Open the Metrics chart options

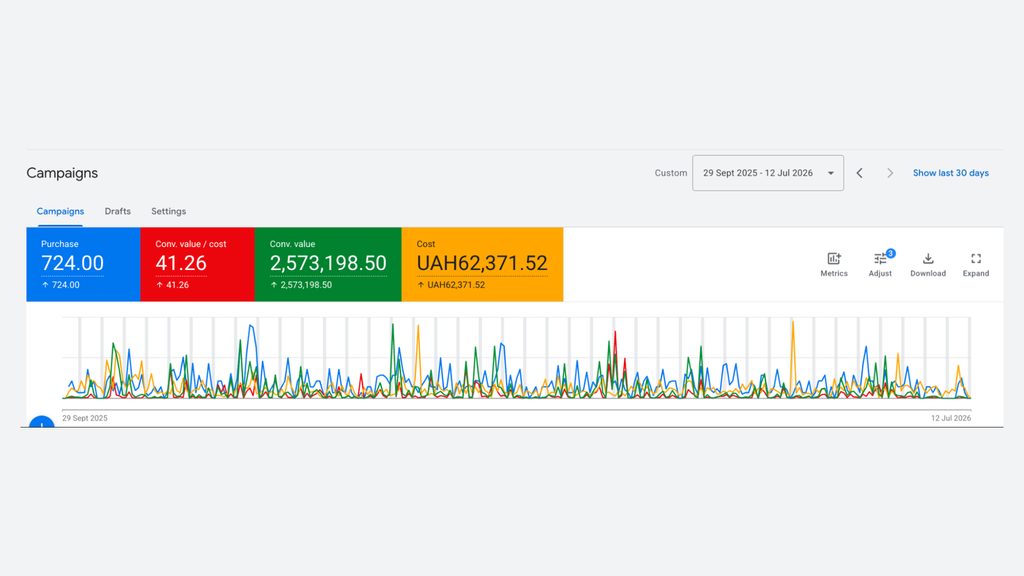(x=834, y=264)
